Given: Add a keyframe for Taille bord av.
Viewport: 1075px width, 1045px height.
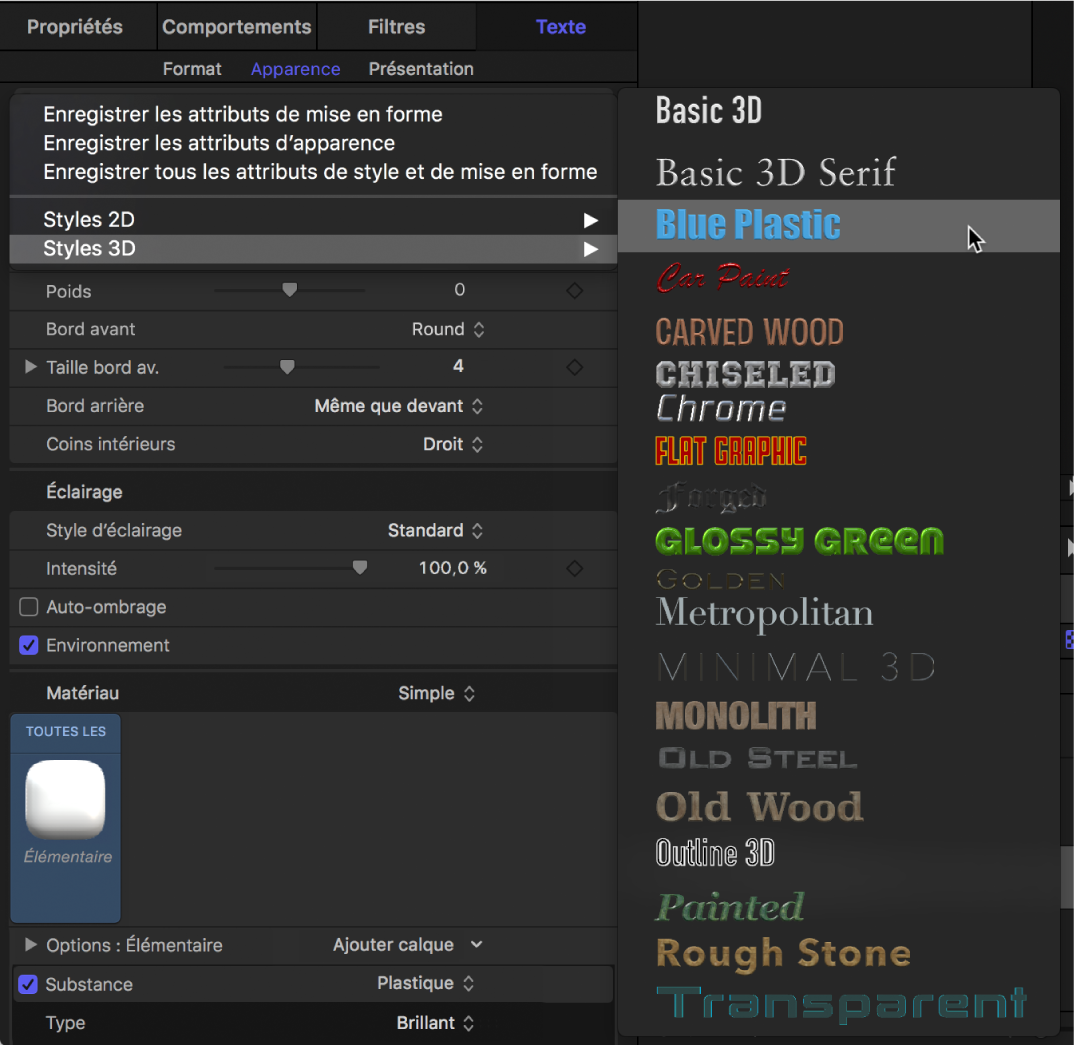Looking at the screenshot, I should (575, 367).
